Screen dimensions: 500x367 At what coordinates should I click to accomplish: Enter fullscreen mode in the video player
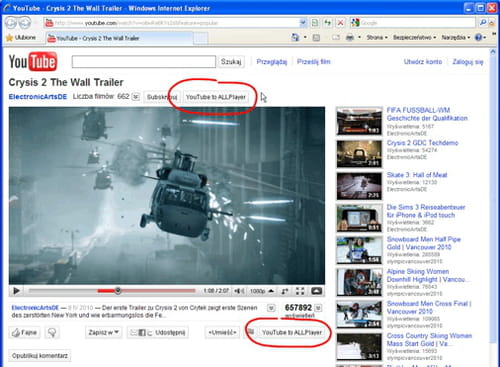300,291
